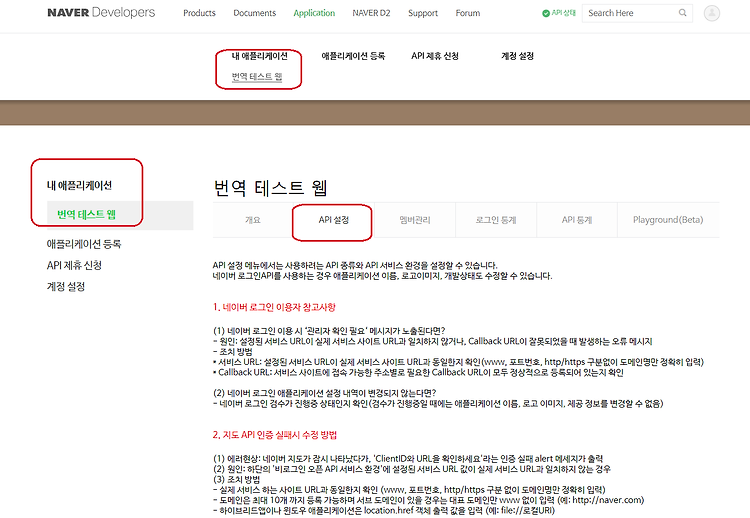Click the 번역 테스트 웹 page title
The height and width of the screenshot is (518, 750).
270,187
